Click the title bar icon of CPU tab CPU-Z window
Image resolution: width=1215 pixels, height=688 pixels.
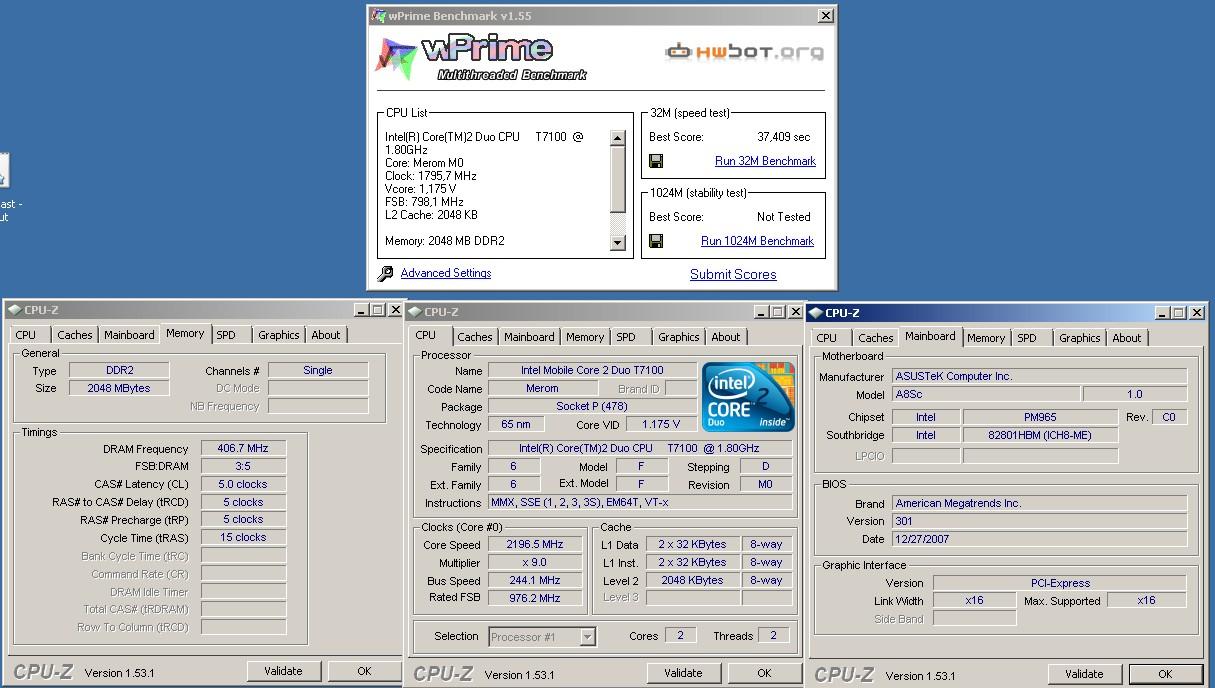(x=415, y=312)
